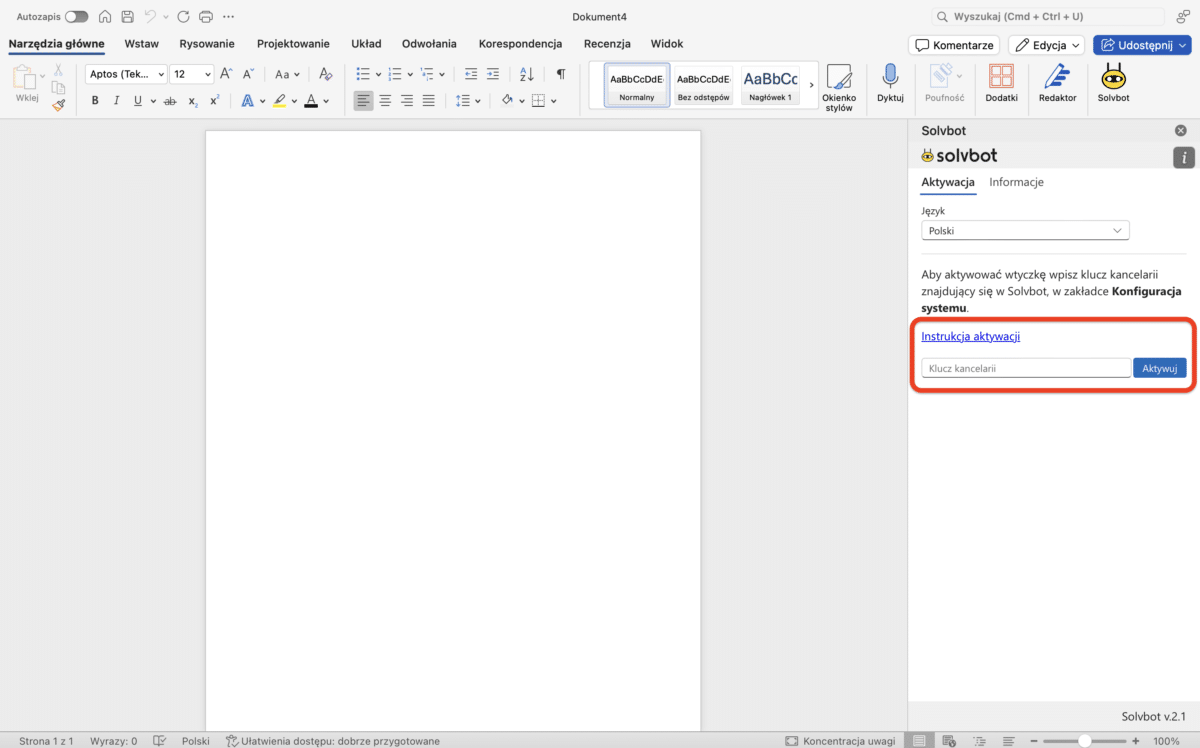This screenshot has width=1200, height=748.
Task: Click the Udostępnij share button
Action: pos(1143,45)
